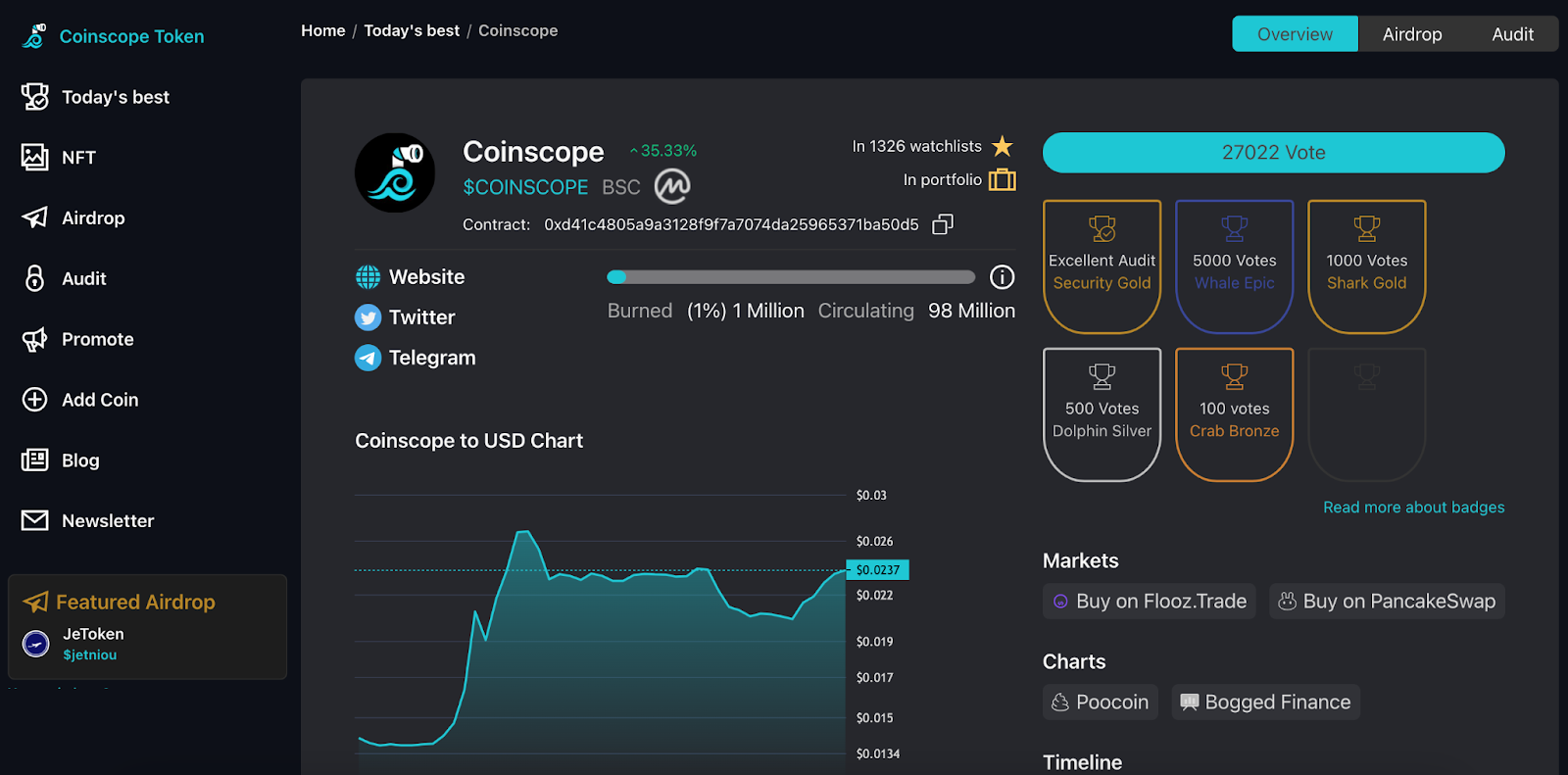The width and height of the screenshot is (1568, 775).
Task: Click the Coinscope Token site title
Action: tap(132, 36)
